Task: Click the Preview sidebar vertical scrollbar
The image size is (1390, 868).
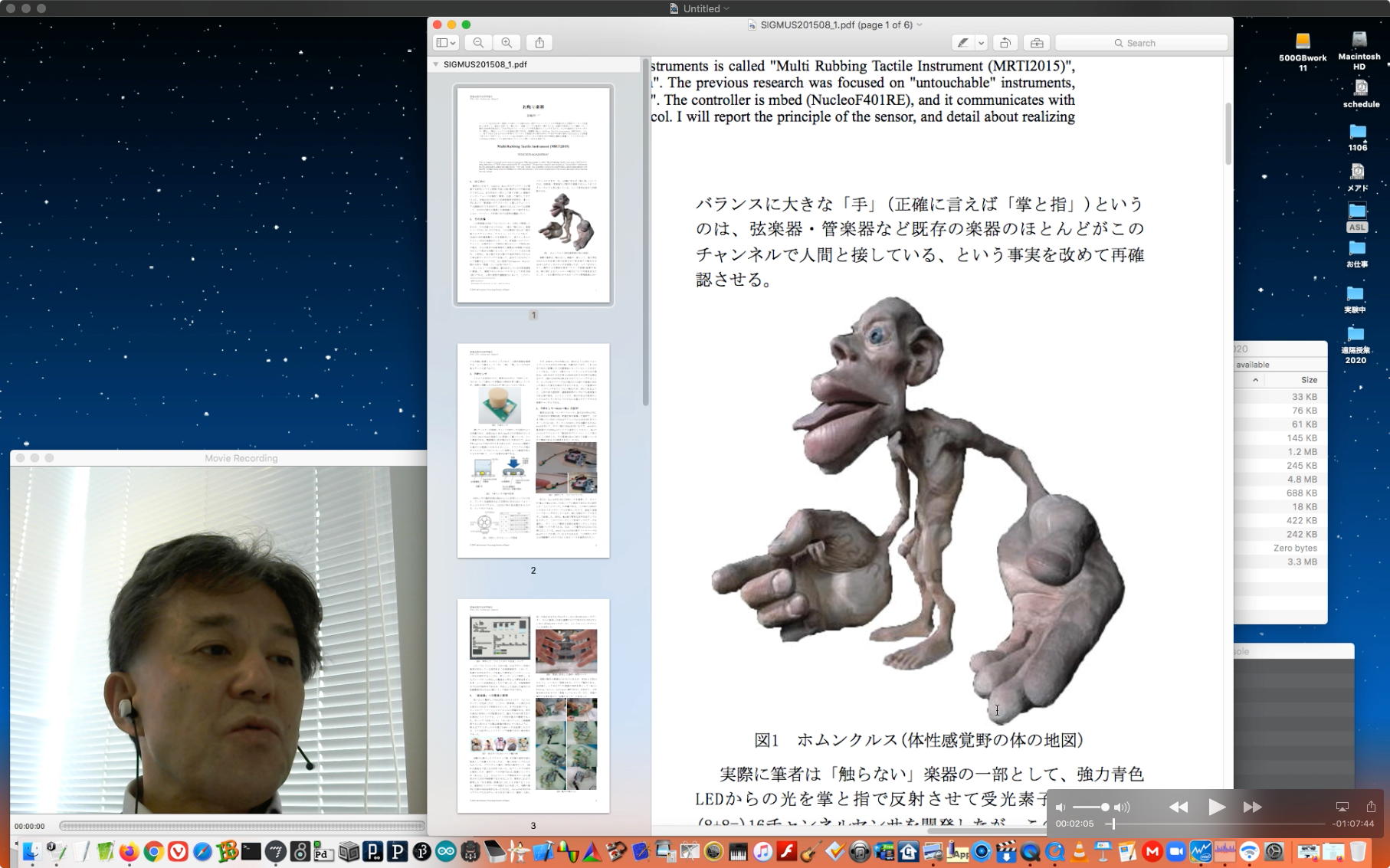Action: tap(646, 234)
